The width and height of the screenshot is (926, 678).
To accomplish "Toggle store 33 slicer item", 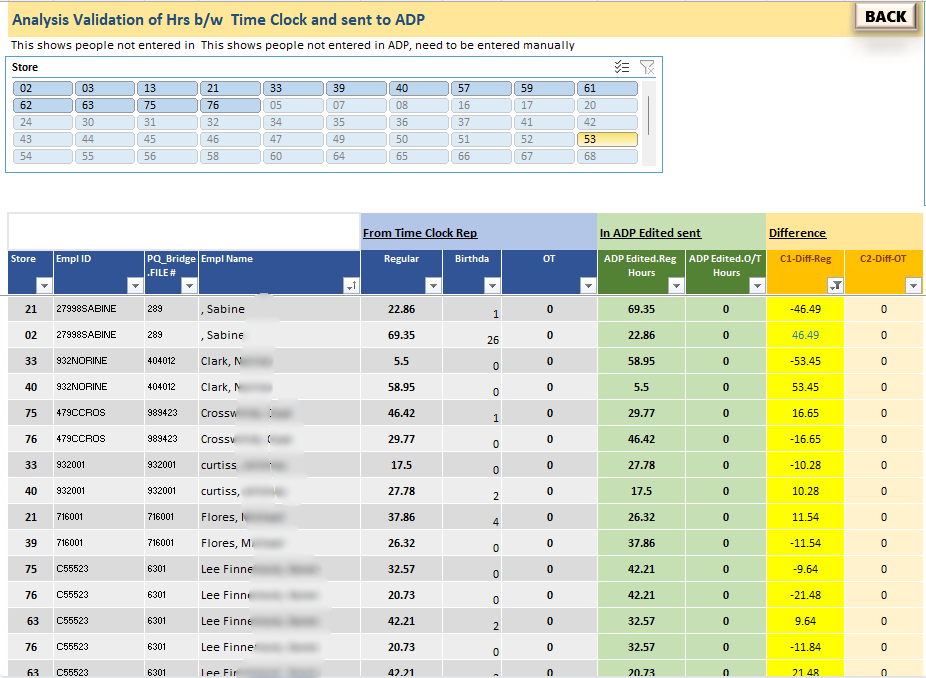I will [294, 89].
